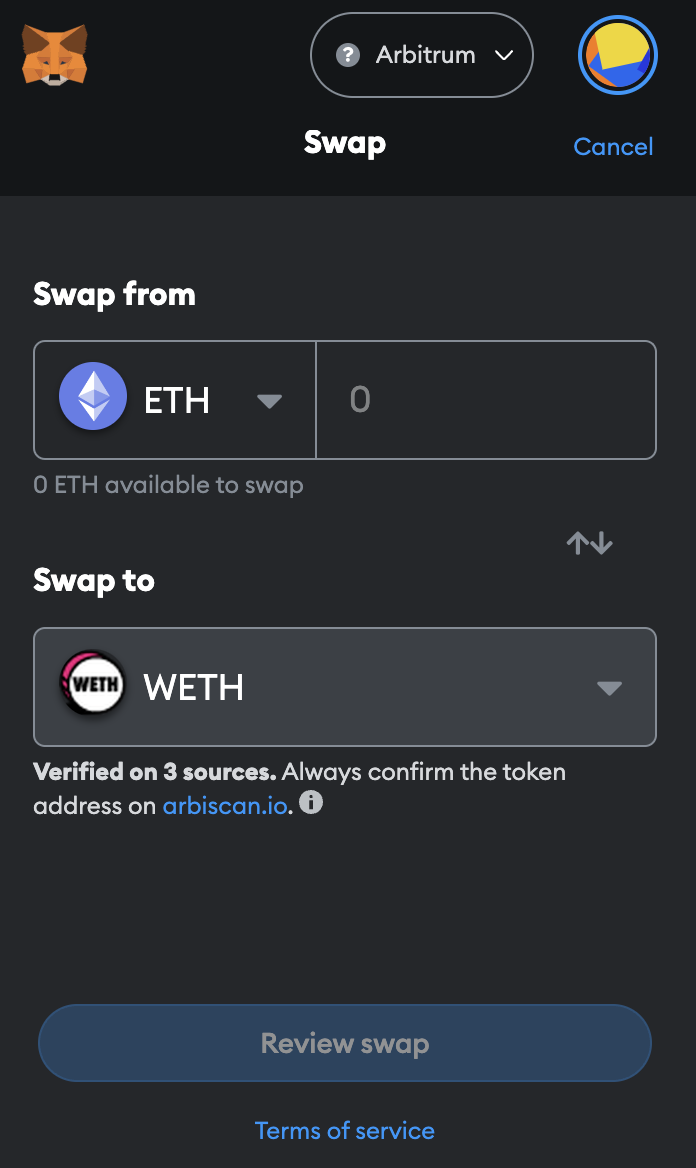
Task: Click the info icon beside arbiscan.io
Action: (311, 802)
